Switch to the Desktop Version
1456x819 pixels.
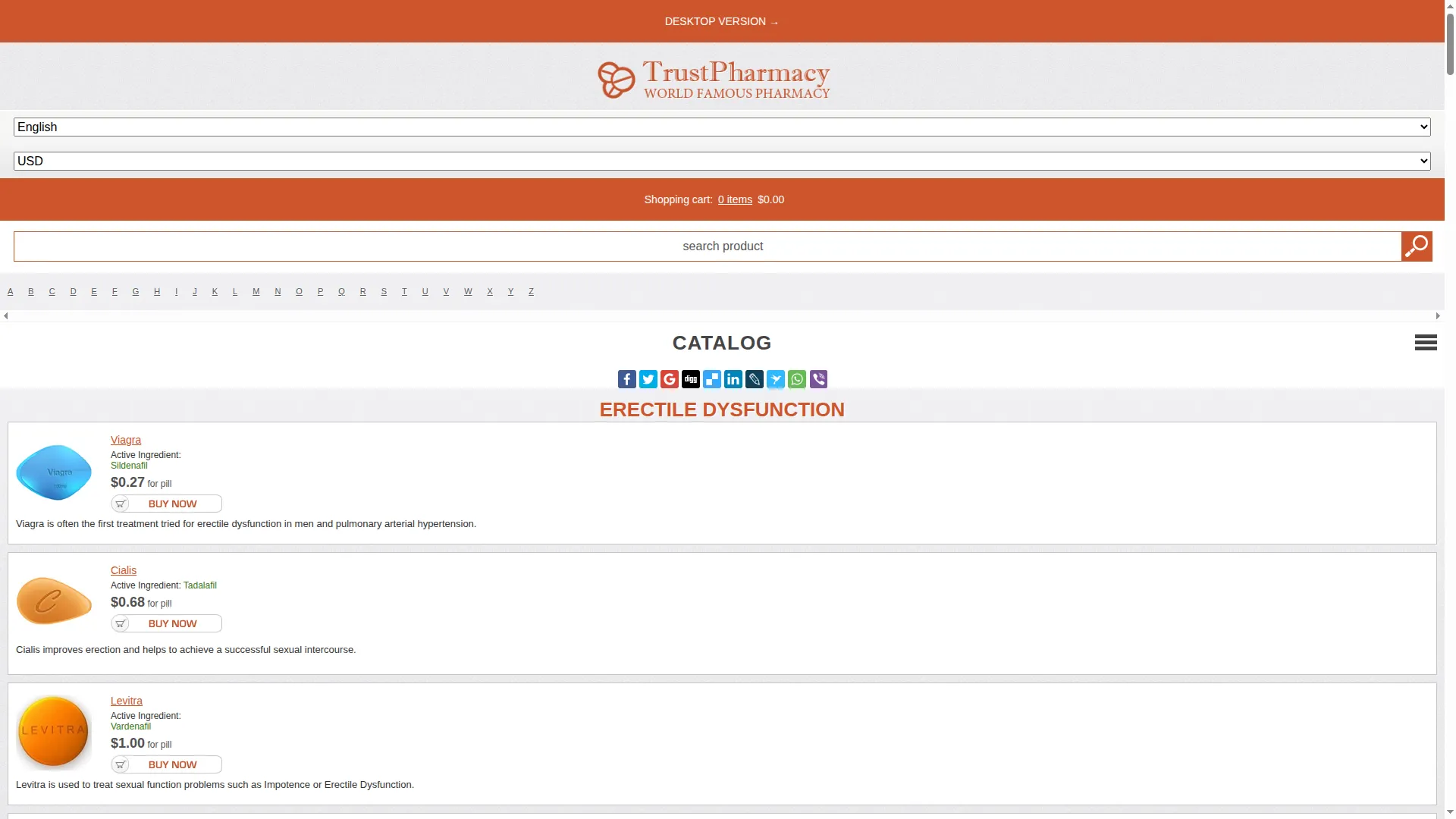click(722, 21)
